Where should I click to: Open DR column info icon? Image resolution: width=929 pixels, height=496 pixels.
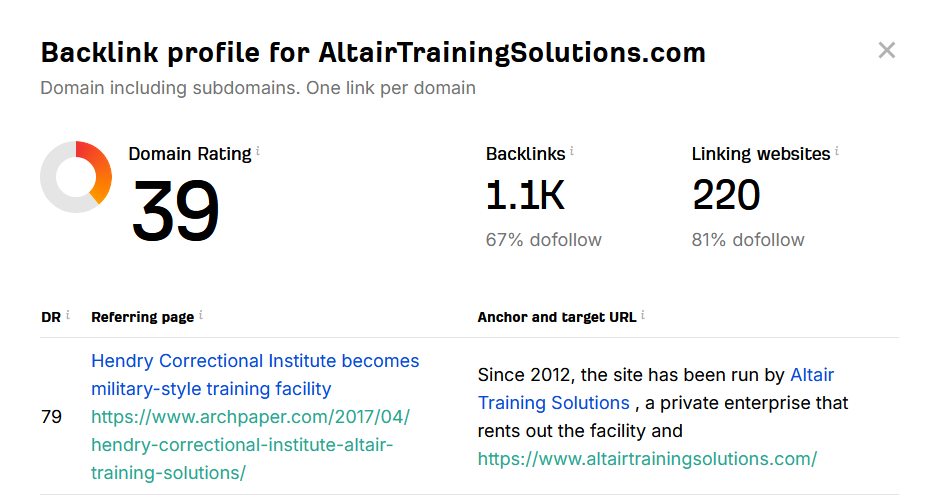pos(68,315)
